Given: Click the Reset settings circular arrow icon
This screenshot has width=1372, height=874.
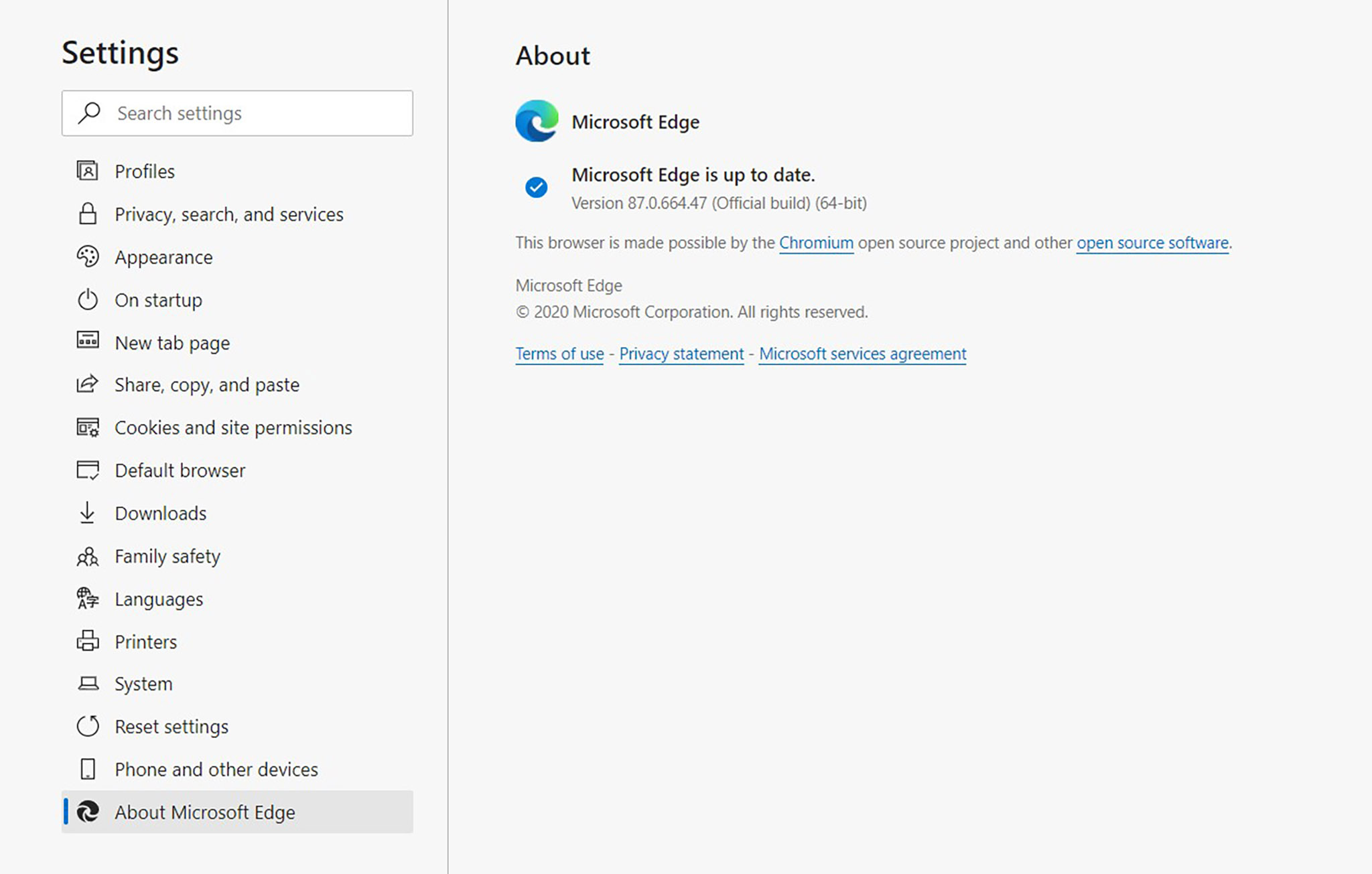Looking at the screenshot, I should tap(88, 726).
